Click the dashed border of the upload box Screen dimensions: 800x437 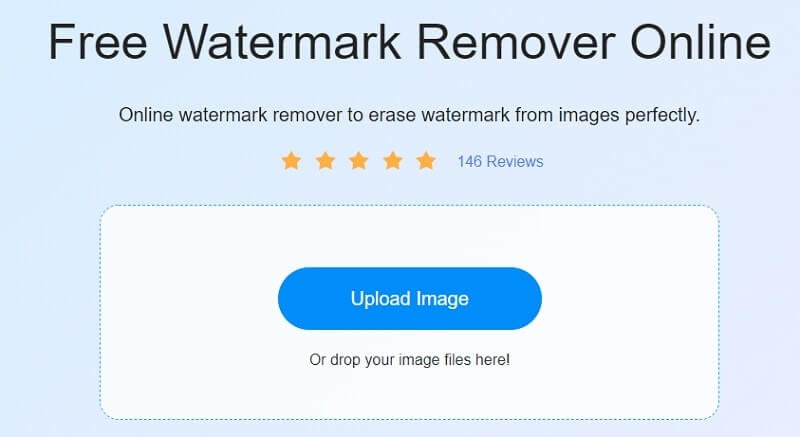101,312
